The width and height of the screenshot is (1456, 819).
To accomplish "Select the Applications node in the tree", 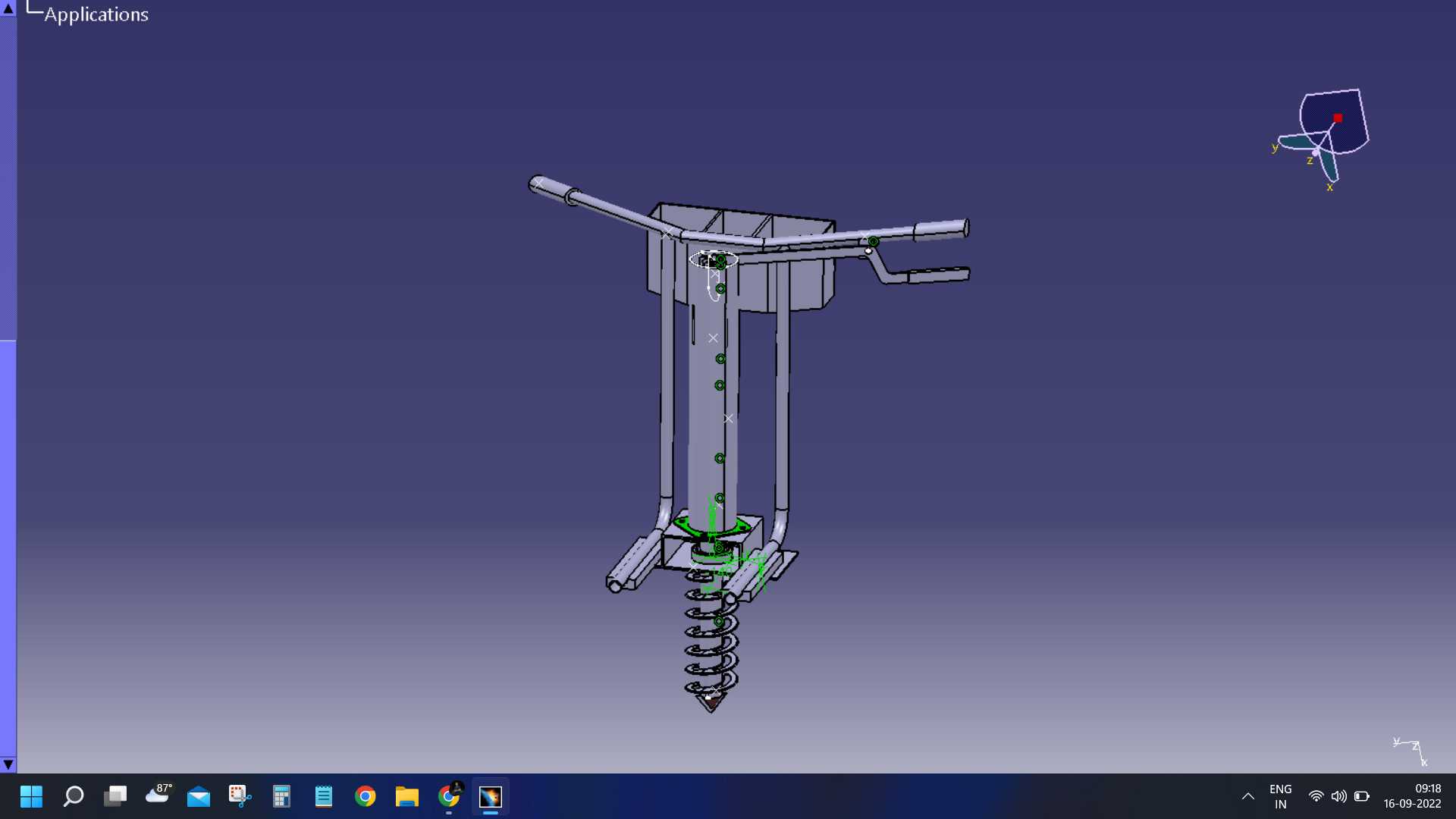I will 96,14.
